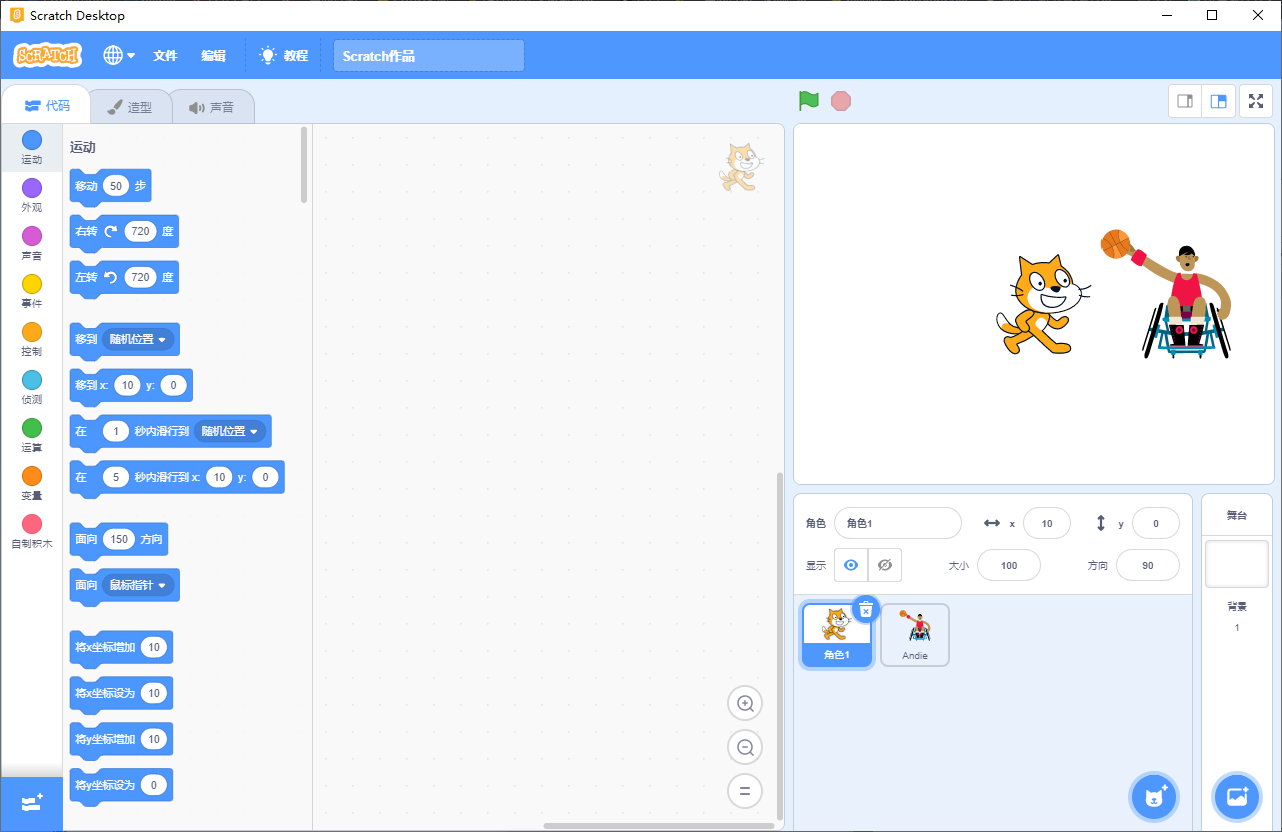Viewport: 1282px width, 832px height.
Task: Click the 舞台 stage label
Action: (x=1237, y=515)
